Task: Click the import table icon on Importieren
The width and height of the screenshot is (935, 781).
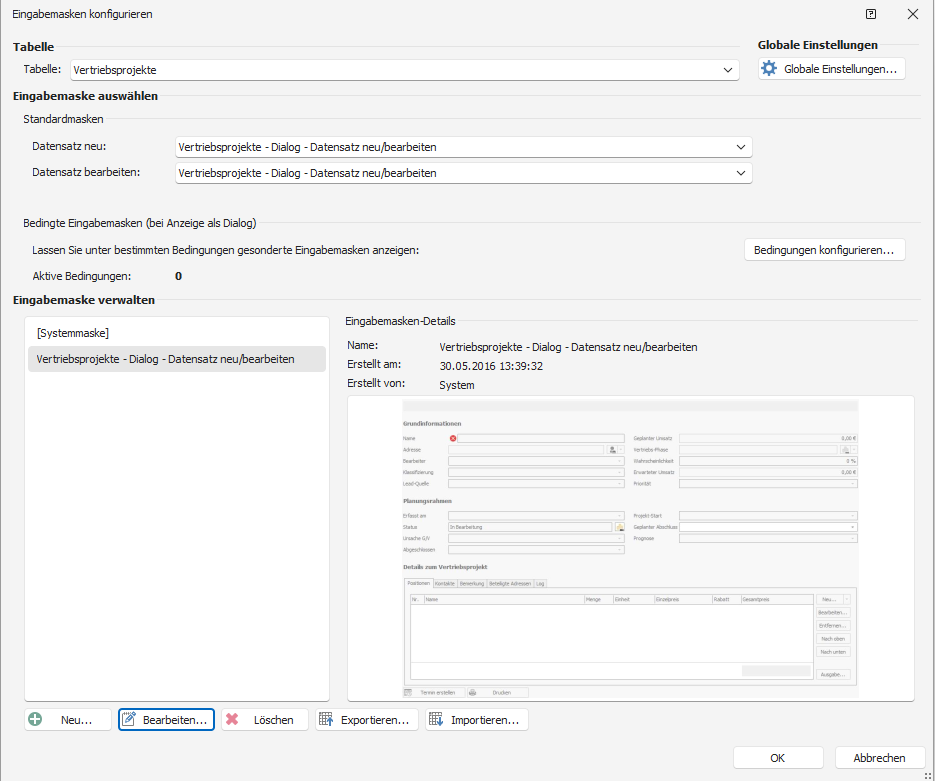Action: pyautogui.click(x=436, y=720)
